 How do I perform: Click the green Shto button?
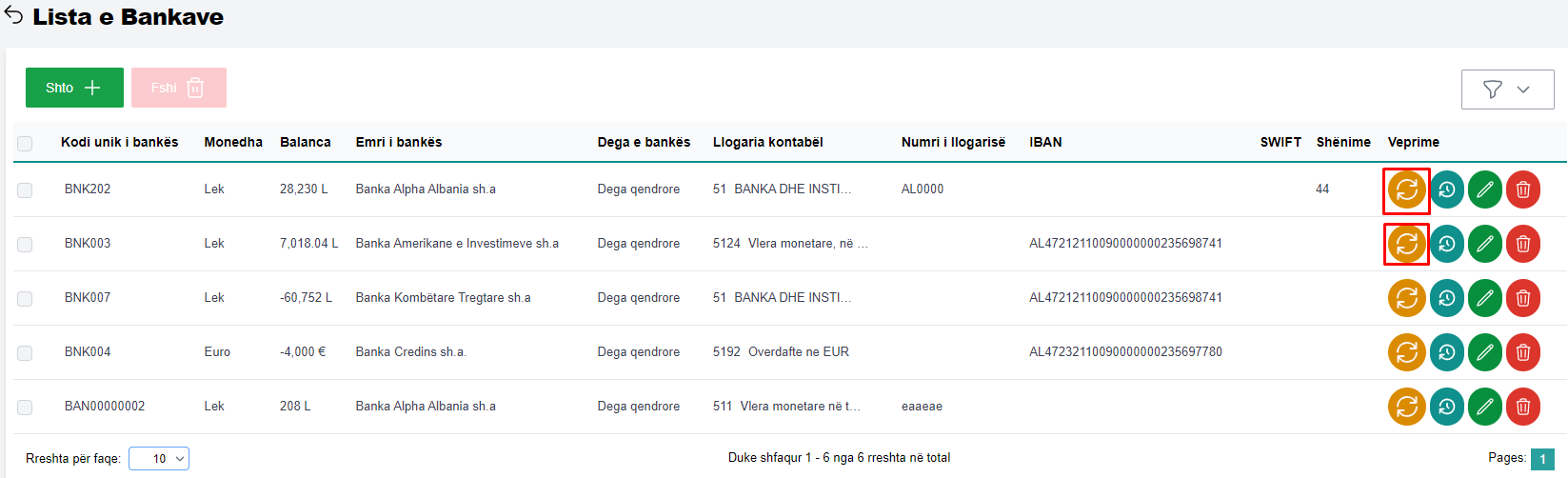coord(74,88)
